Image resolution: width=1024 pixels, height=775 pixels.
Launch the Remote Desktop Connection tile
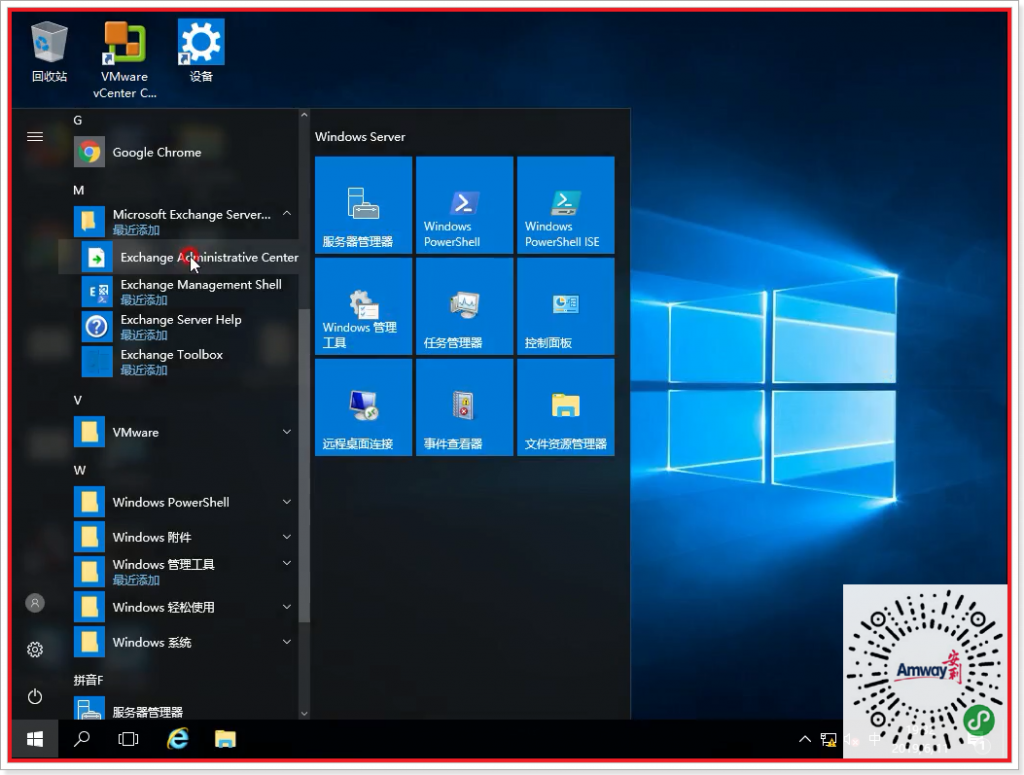coord(363,407)
